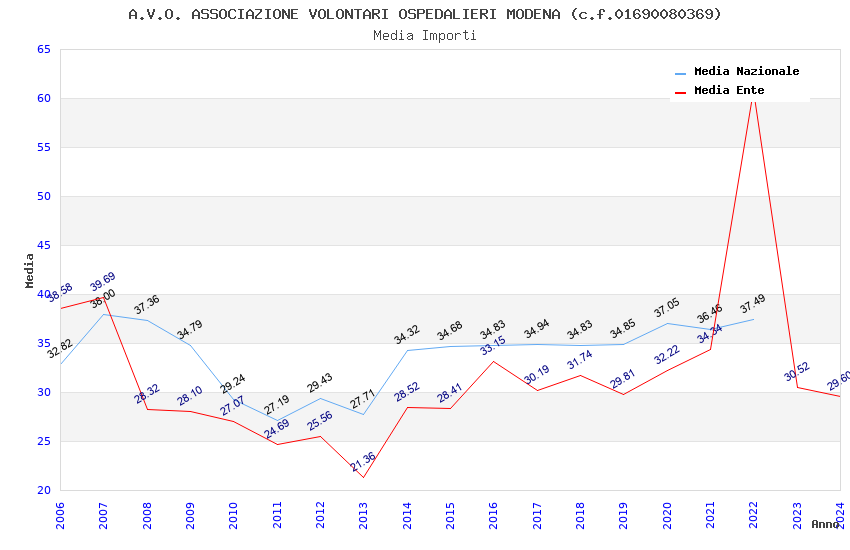Click the 45 y-axis tick label
This screenshot has height=550, width=850.
click(44, 245)
